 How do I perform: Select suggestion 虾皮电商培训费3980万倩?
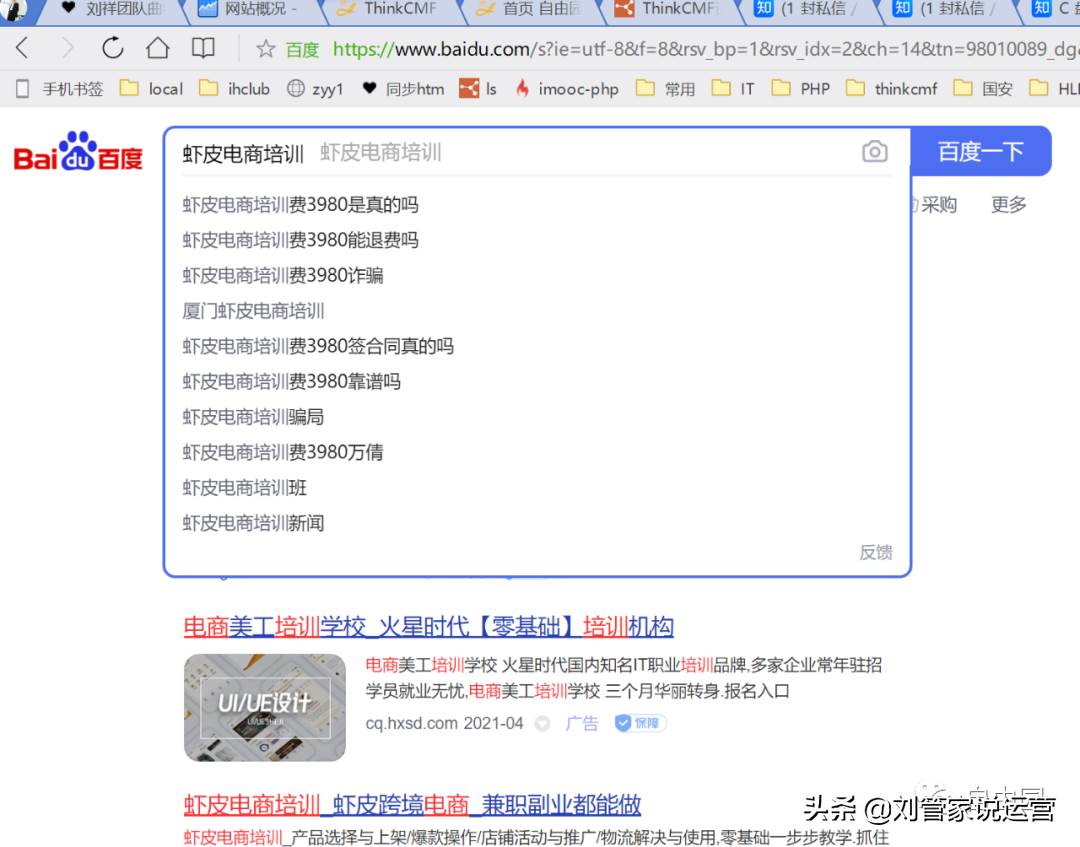282,452
